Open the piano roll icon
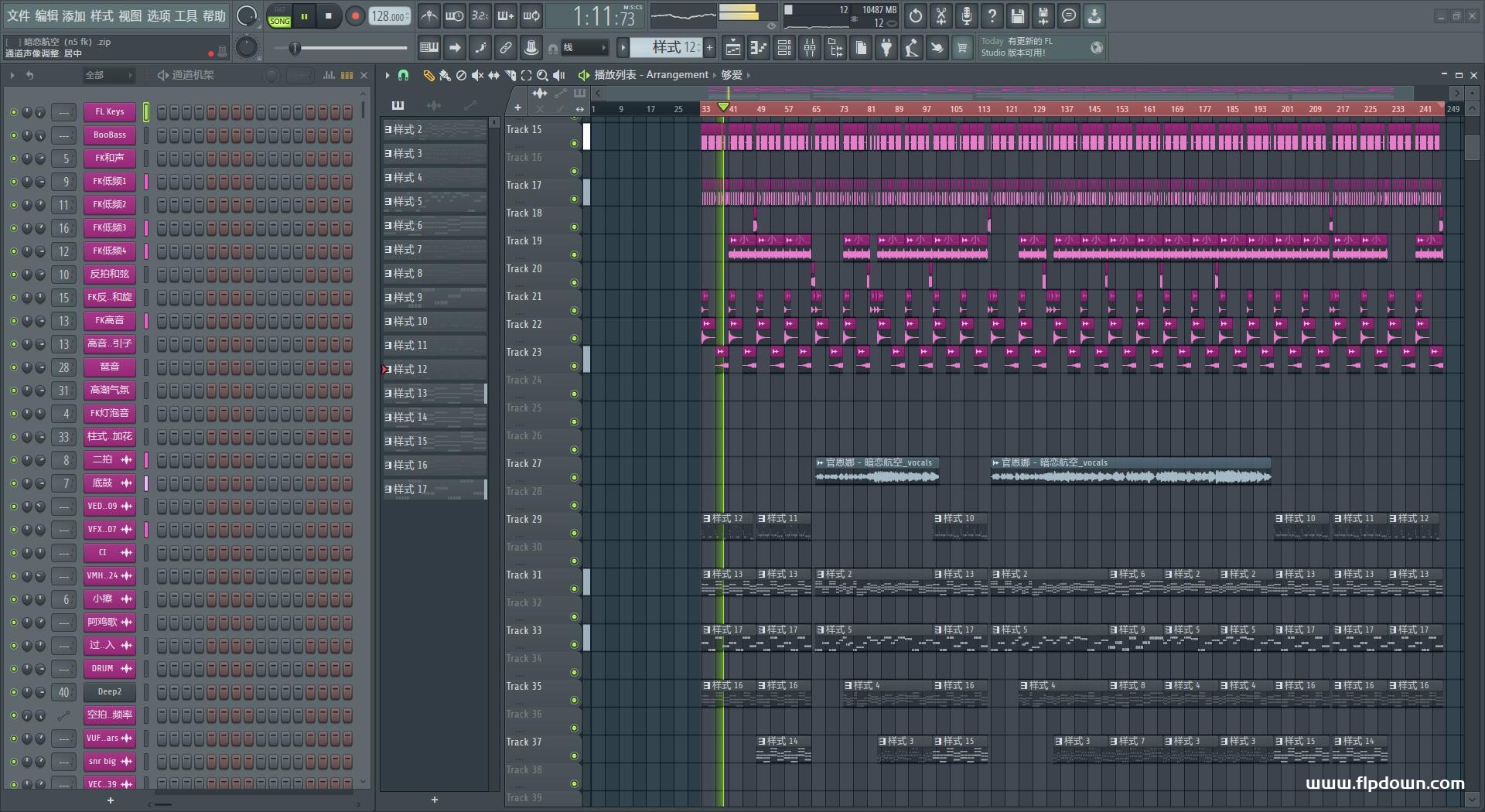1485x812 pixels. [x=759, y=48]
